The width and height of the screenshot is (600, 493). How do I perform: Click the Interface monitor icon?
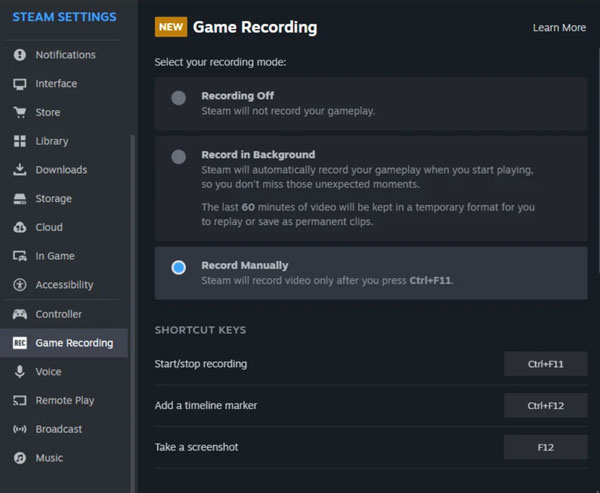click(x=20, y=83)
